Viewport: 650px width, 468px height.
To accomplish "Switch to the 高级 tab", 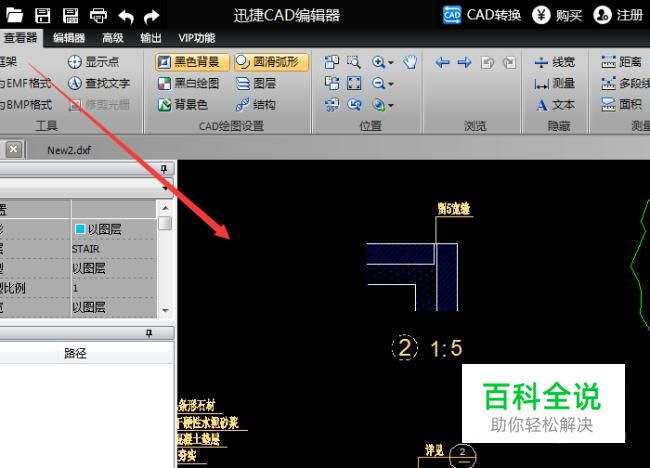I will 113,38.
